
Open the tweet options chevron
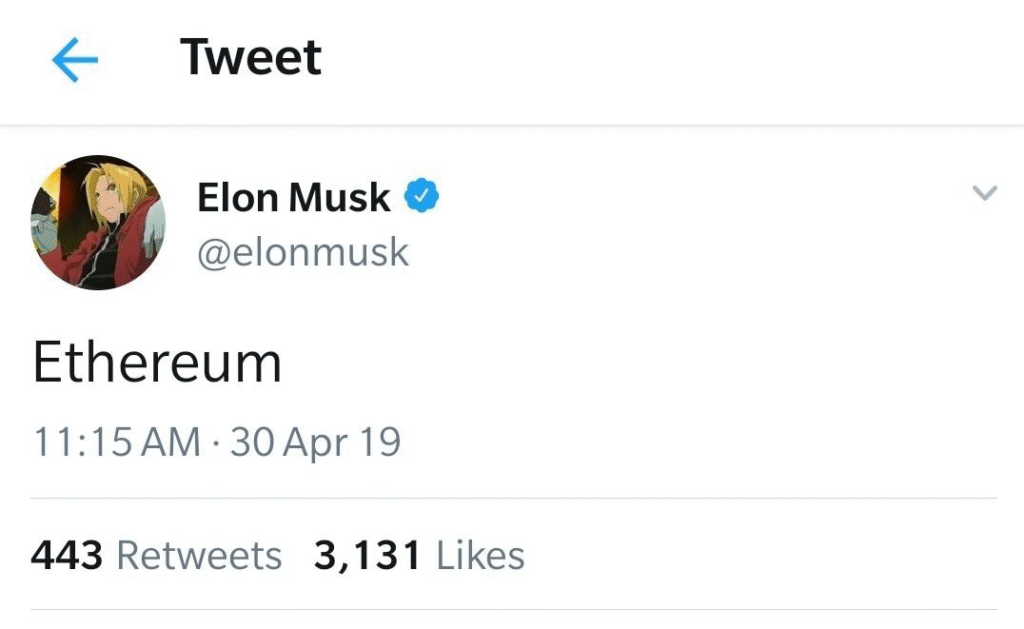point(985,193)
